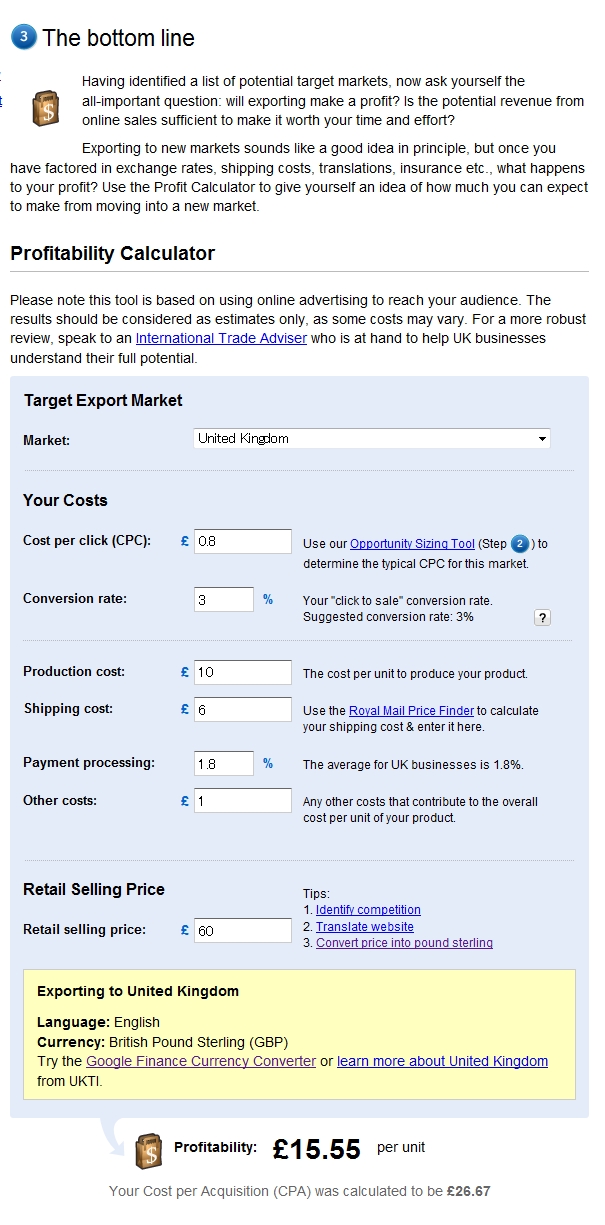Click the money bag icon next to Profitability
Viewport: 605px width, 1225px height.
148,1151
